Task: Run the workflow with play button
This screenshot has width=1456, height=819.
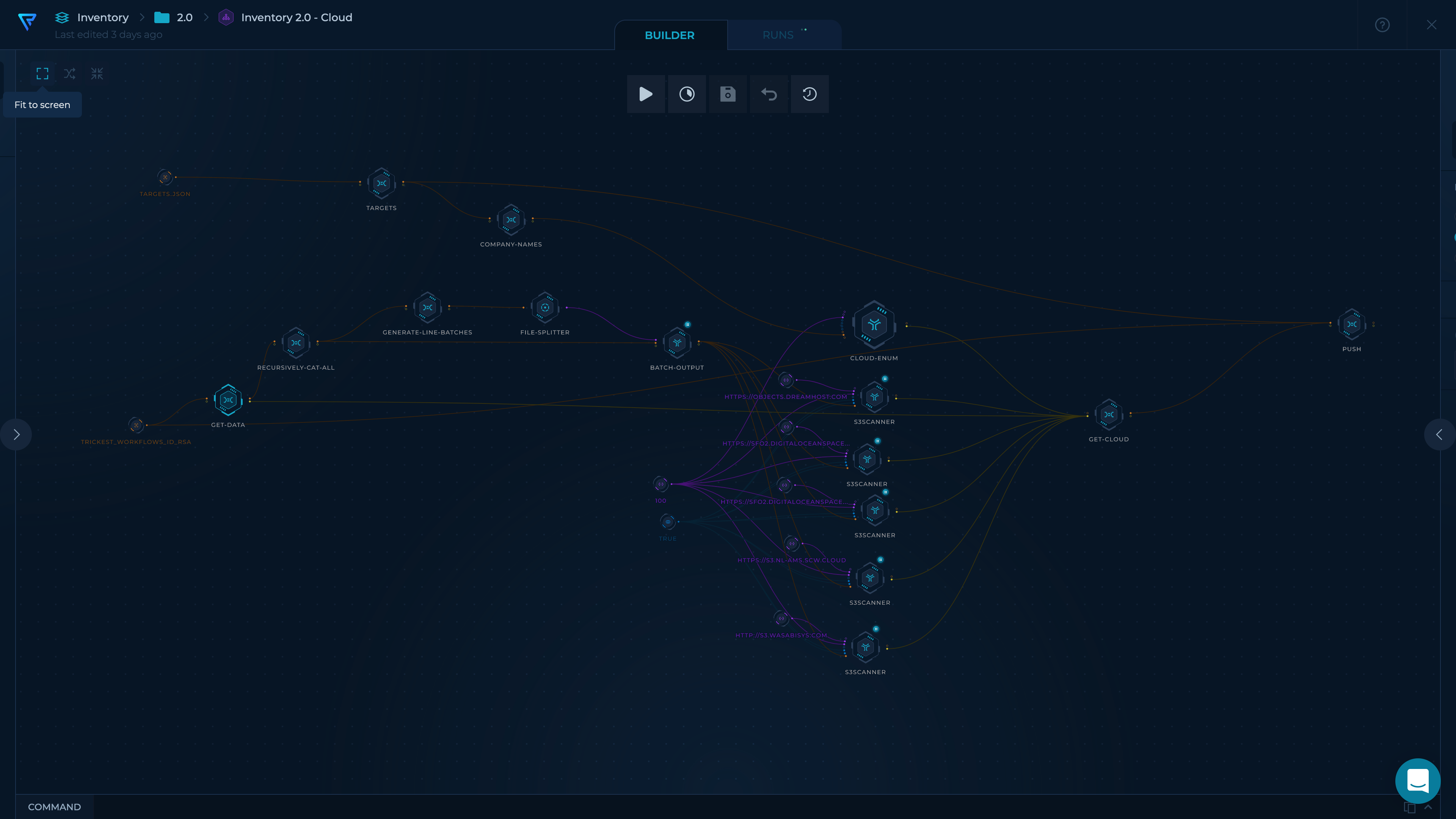Action: (645, 94)
